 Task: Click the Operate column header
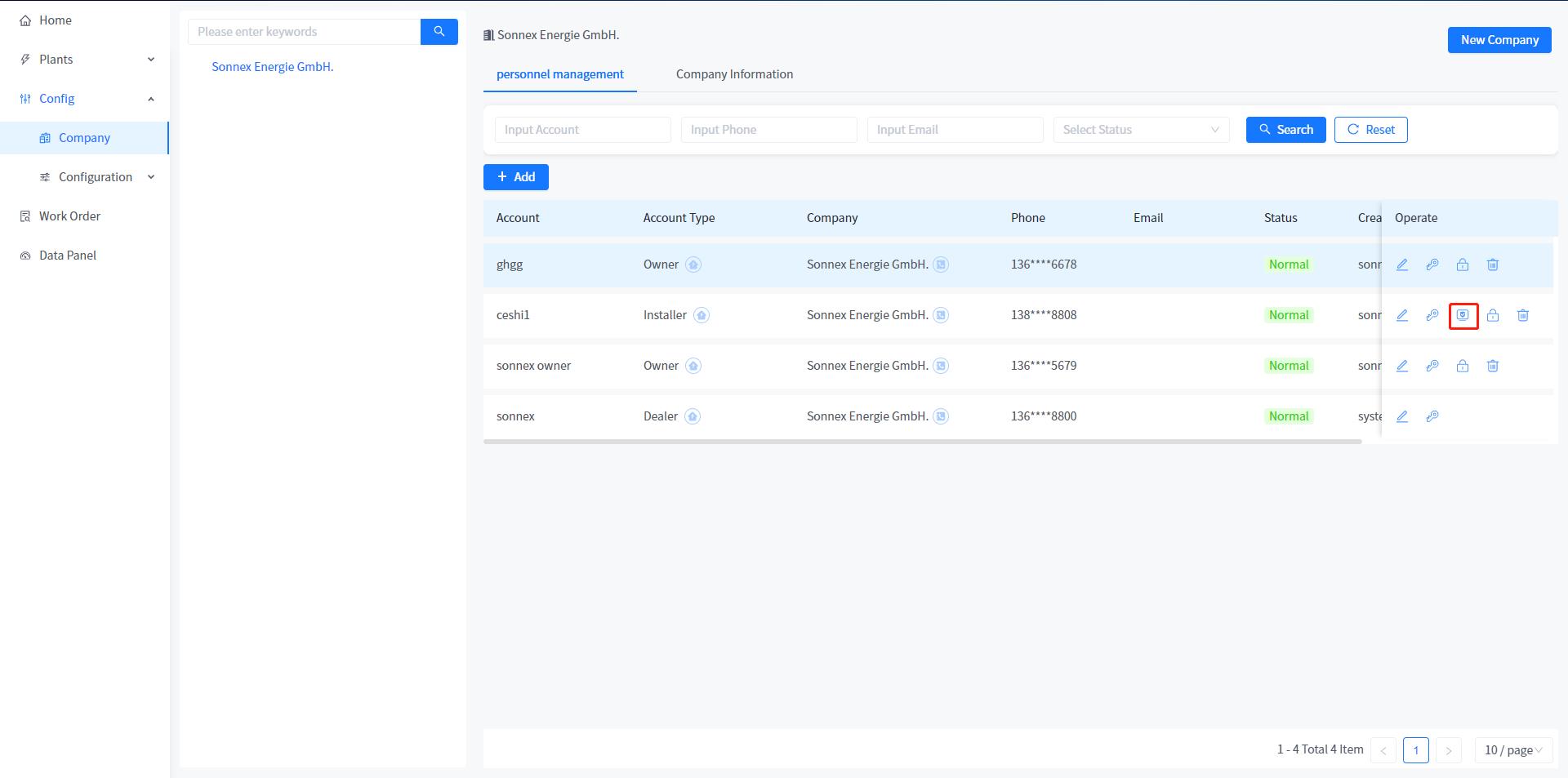(1416, 218)
